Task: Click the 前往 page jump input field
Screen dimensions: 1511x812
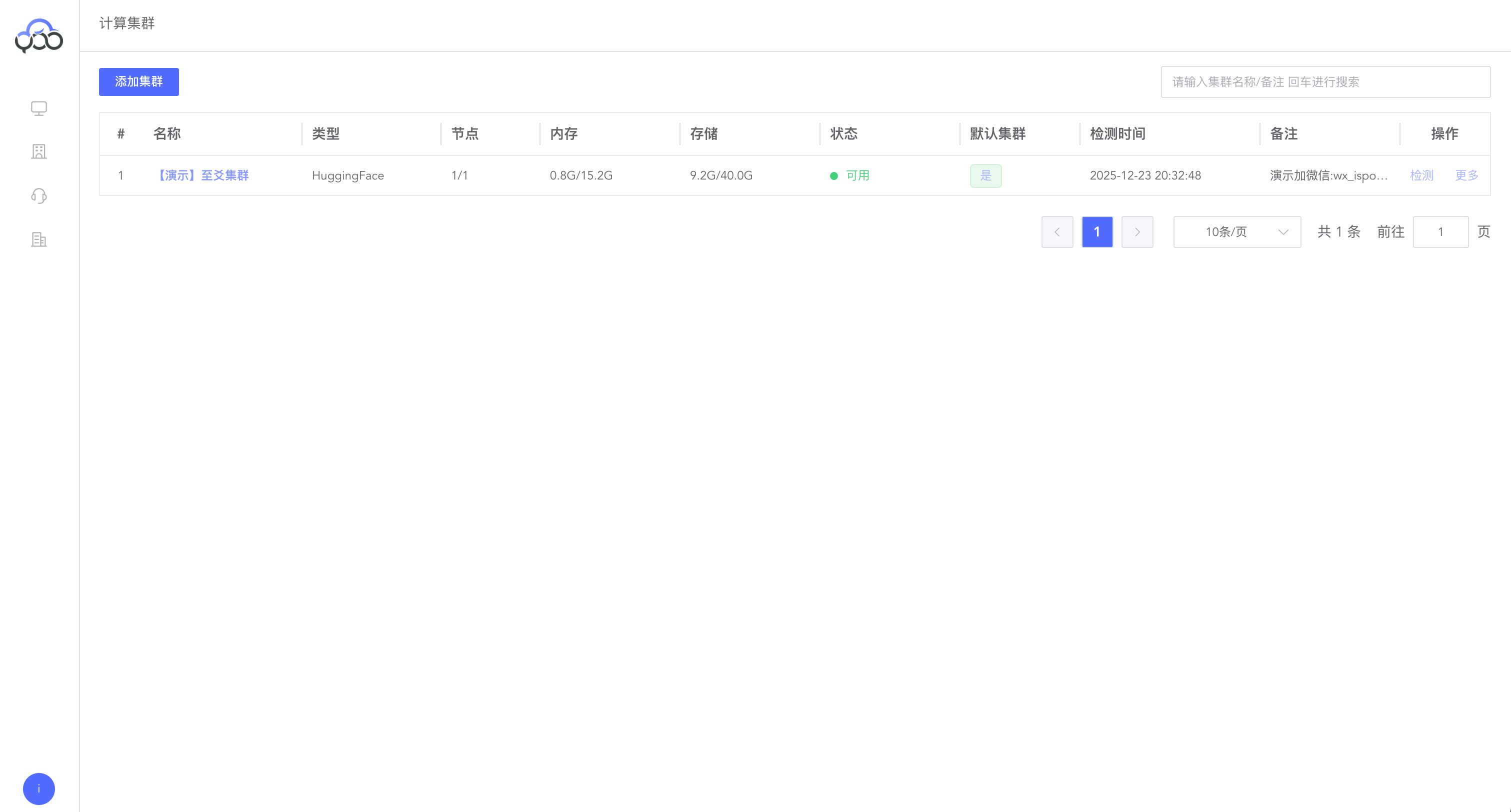Action: point(1440,231)
